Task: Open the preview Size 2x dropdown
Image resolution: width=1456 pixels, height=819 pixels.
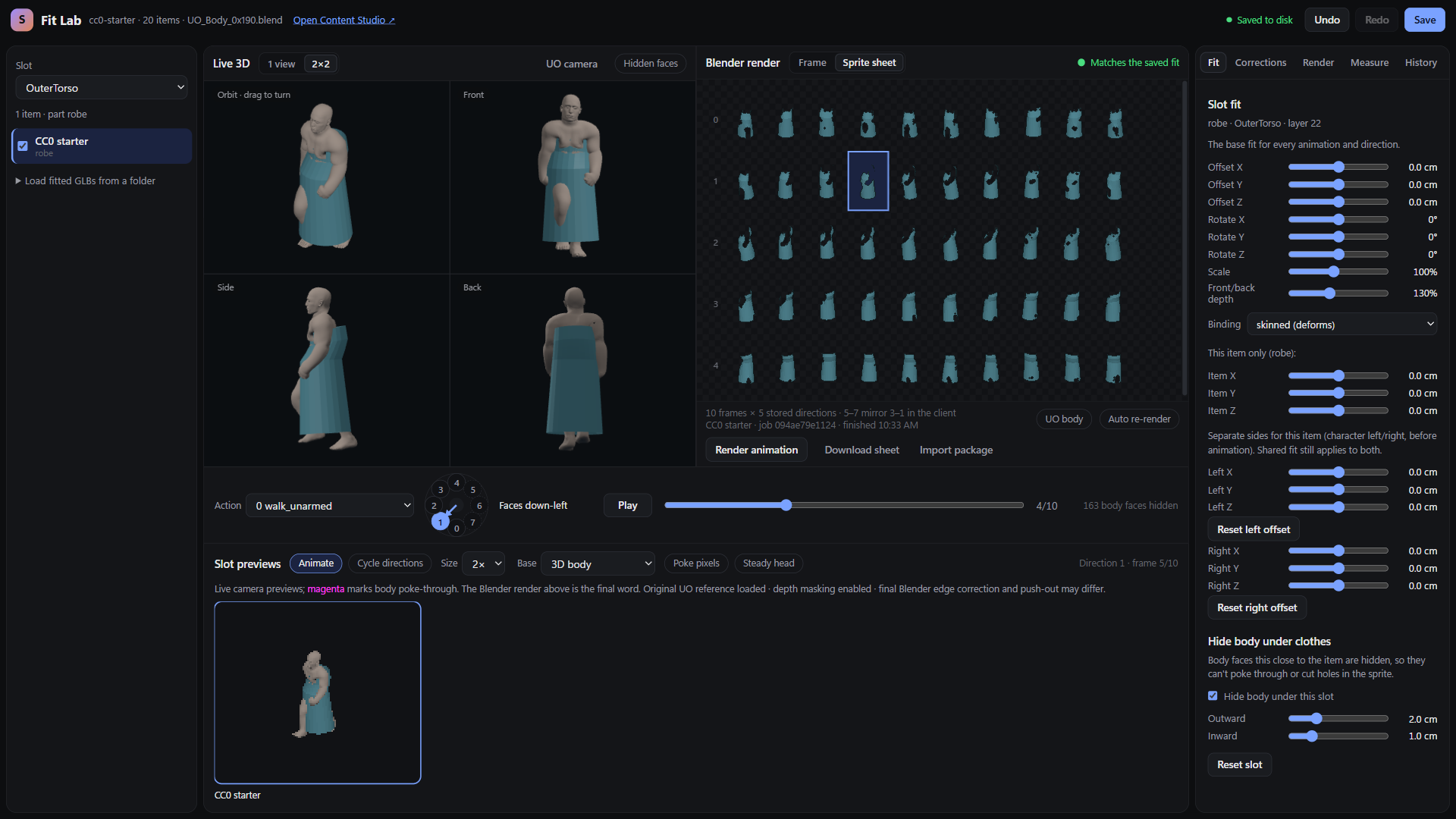Action: pos(483,564)
